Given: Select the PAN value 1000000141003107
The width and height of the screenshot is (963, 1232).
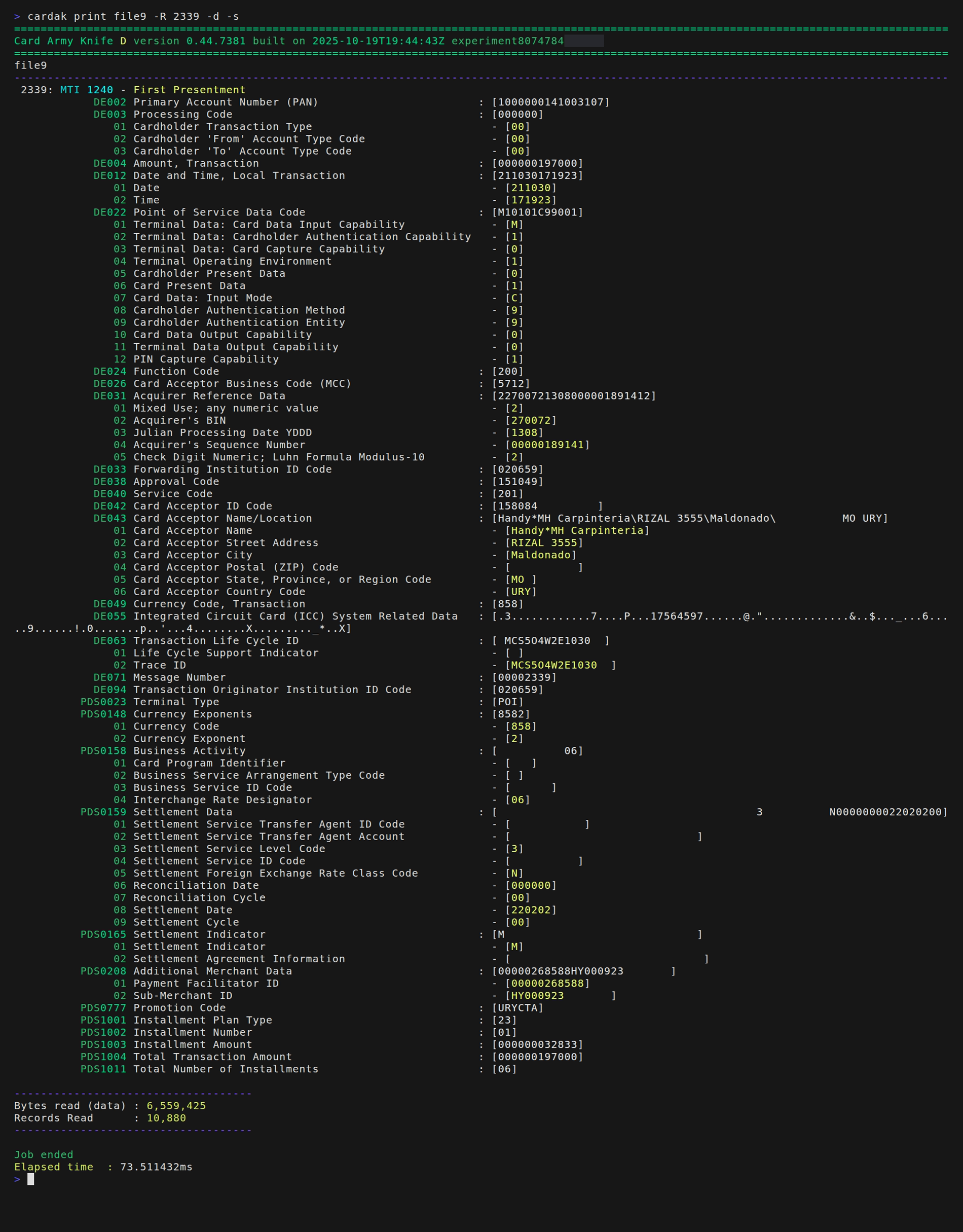Looking at the screenshot, I should coord(550,102).
